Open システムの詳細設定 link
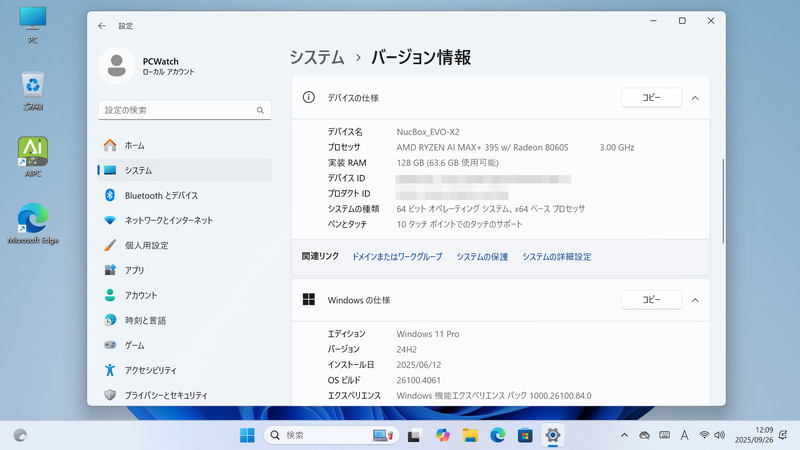800x450 pixels. click(557, 257)
